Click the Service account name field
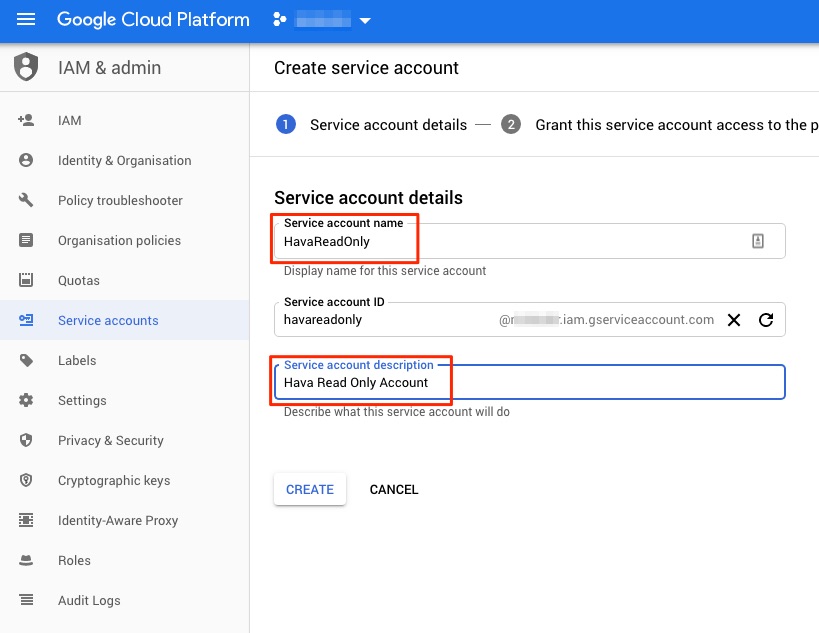Screen dimensions: 819x633 pos(530,241)
